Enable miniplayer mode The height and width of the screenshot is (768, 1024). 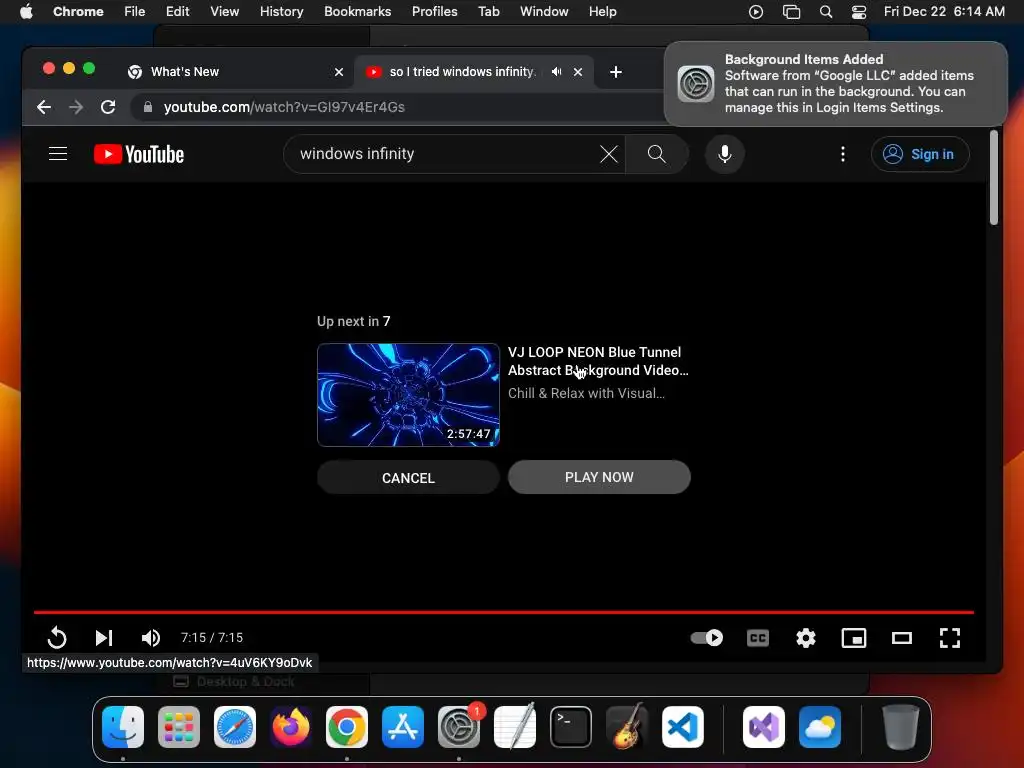tap(854, 637)
